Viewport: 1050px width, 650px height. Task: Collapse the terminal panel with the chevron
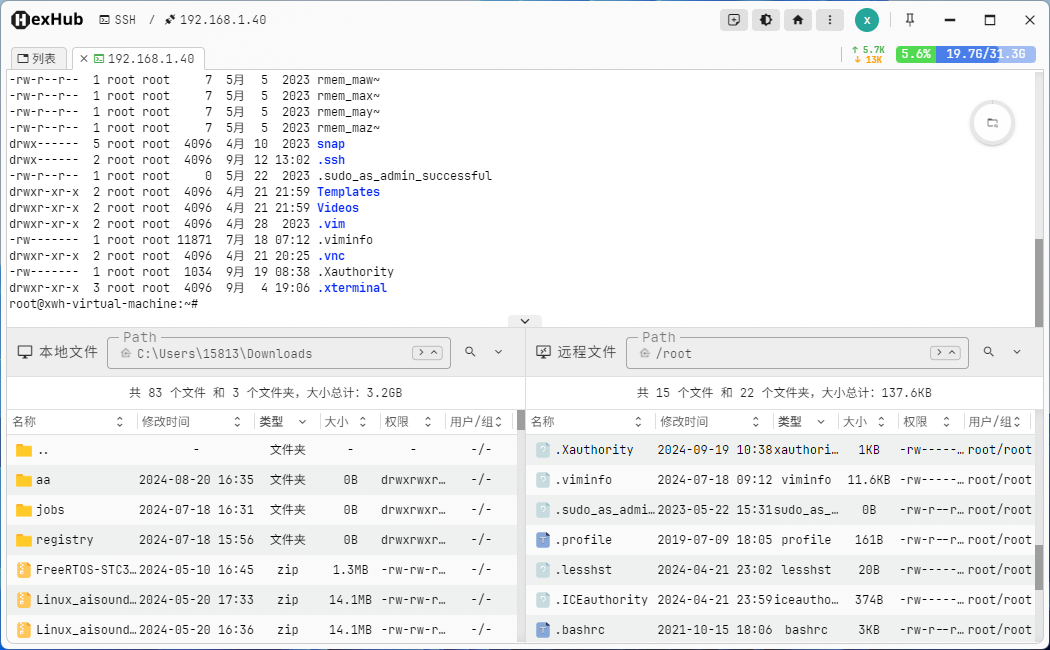(x=524, y=321)
